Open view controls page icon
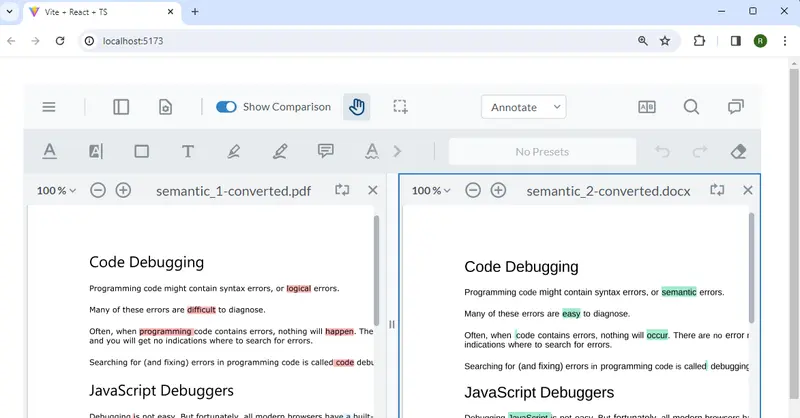The height and width of the screenshot is (418, 800). [x=165, y=107]
